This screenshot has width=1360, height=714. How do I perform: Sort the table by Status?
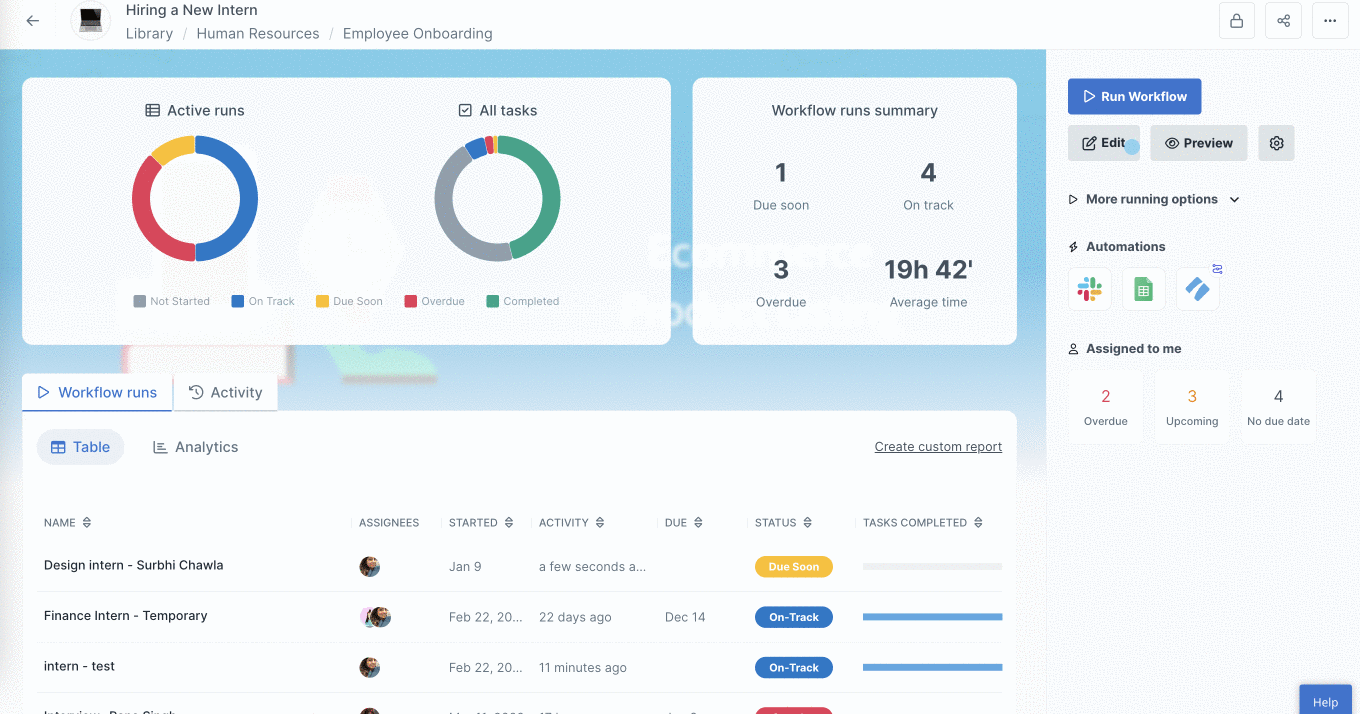tap(810, 522)
